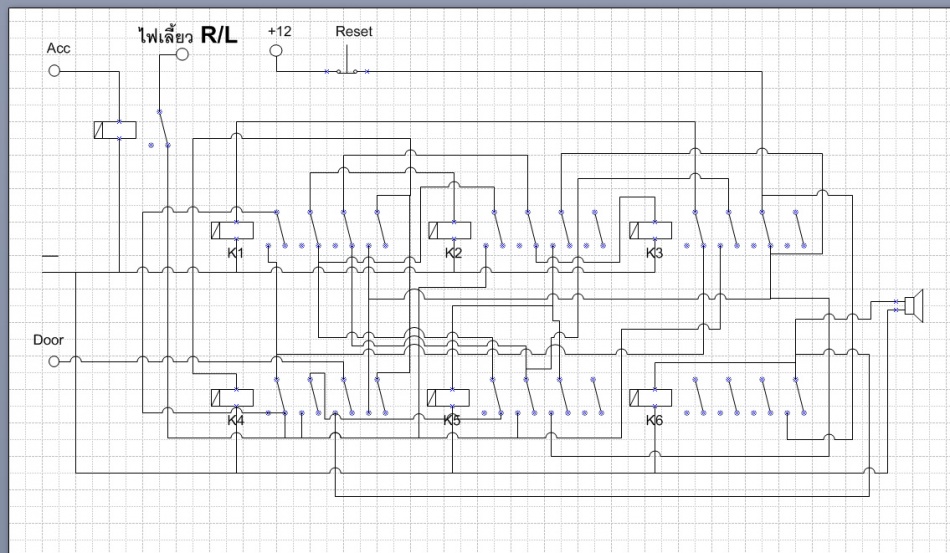This screenshot has width=950, height=553.
Task: Click the Door terminal circle
Action: click(x=55, y=361)
